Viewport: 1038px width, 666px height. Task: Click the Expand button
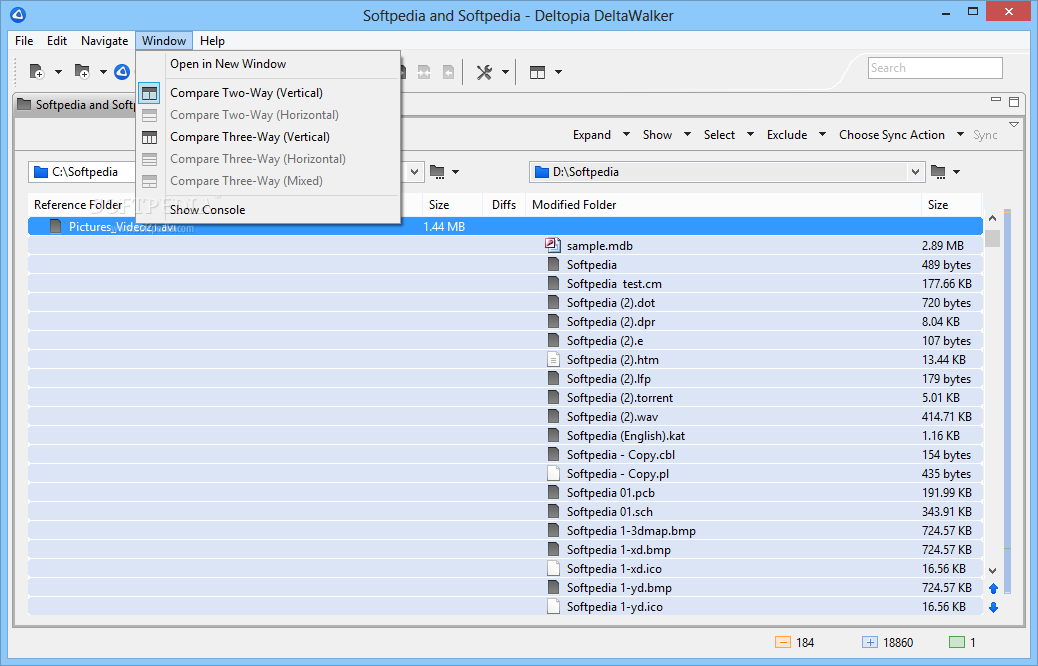pos(592,134)
